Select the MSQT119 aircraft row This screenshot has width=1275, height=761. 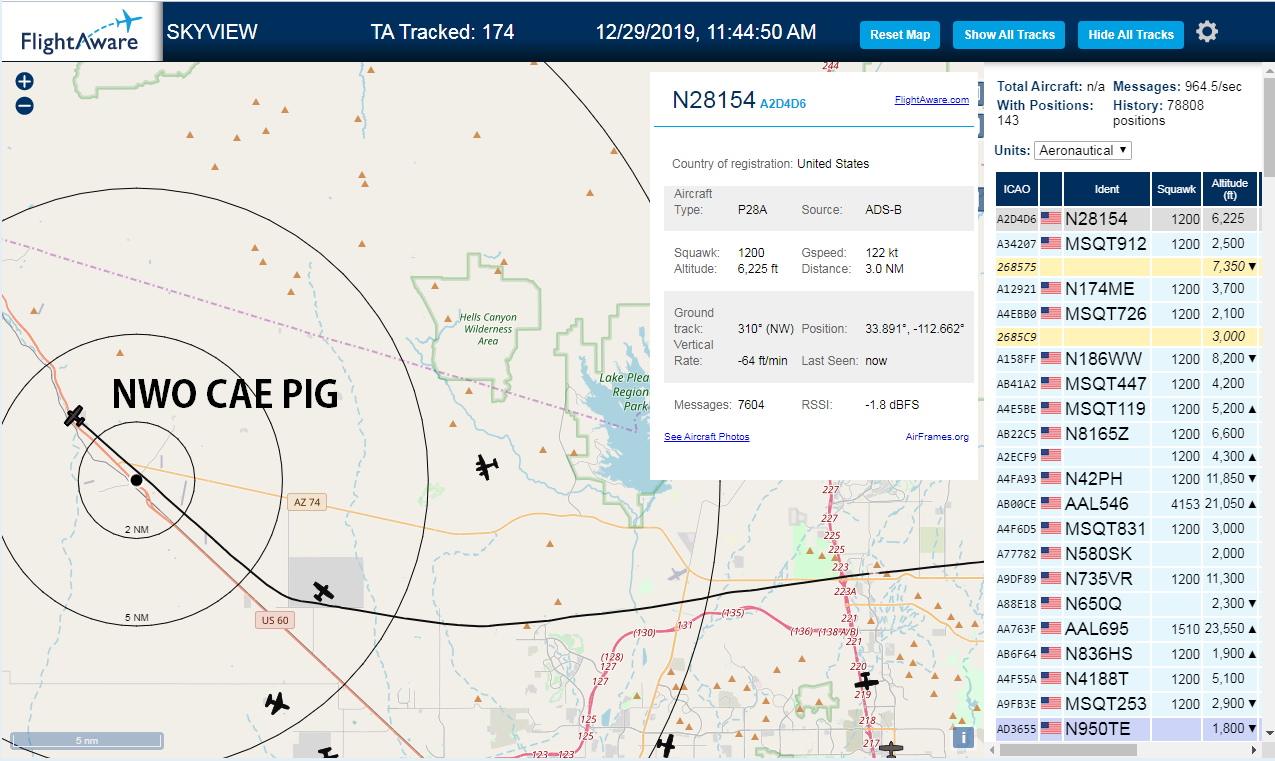1127,408
